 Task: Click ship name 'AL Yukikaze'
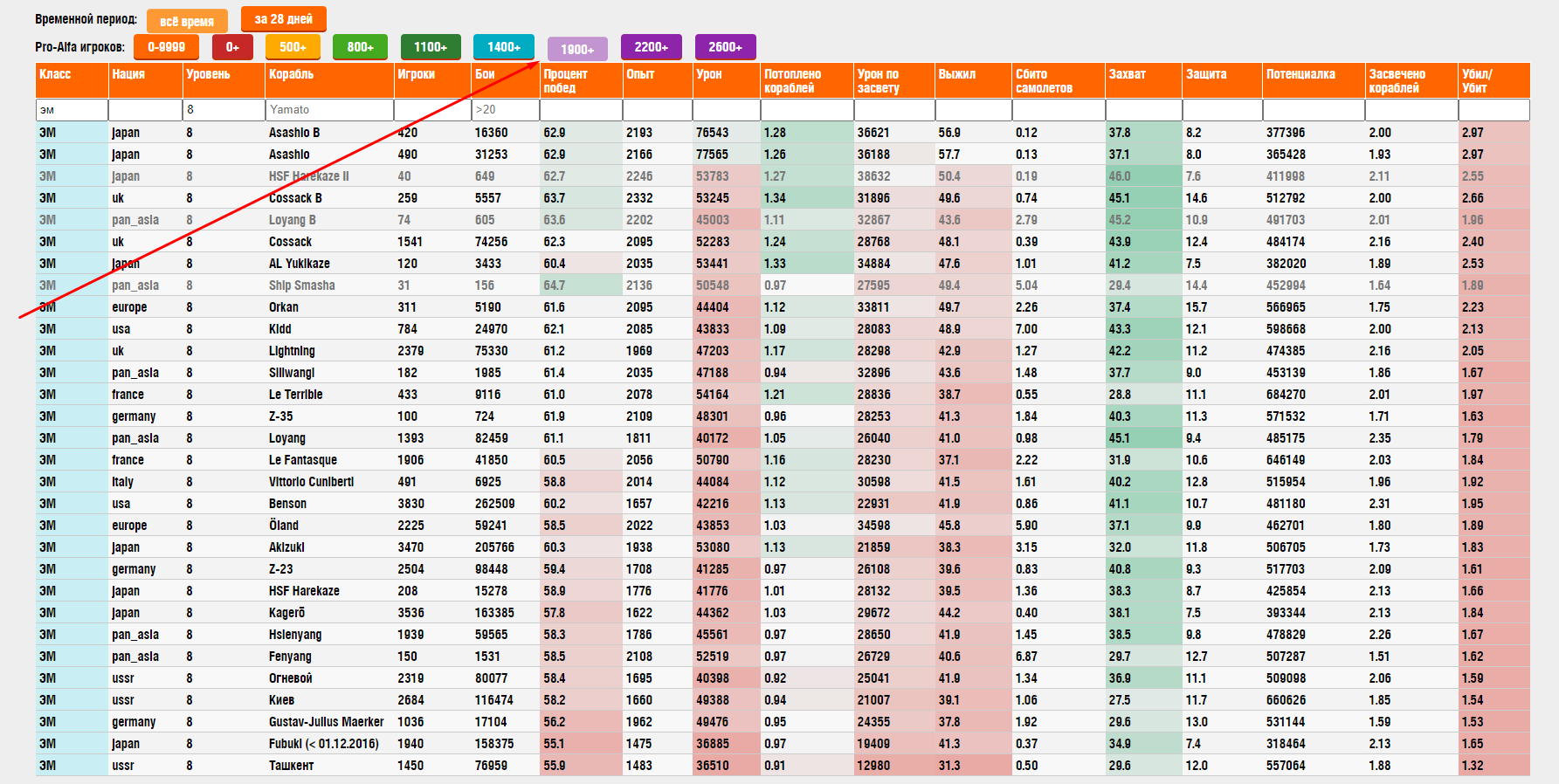(299, 264)
